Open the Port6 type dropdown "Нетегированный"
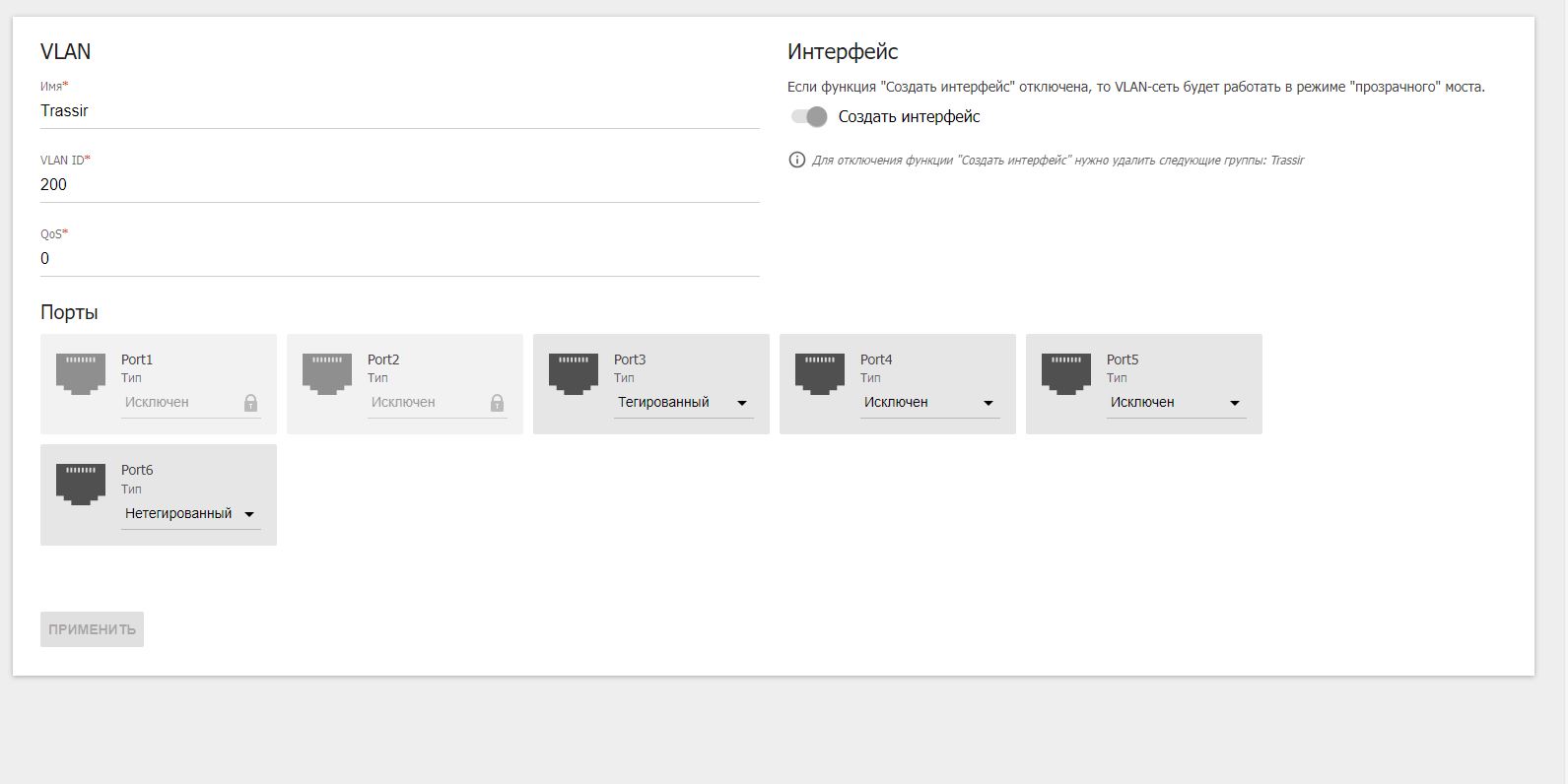This screenshot has width=1568, height=784. pos(190,514)
